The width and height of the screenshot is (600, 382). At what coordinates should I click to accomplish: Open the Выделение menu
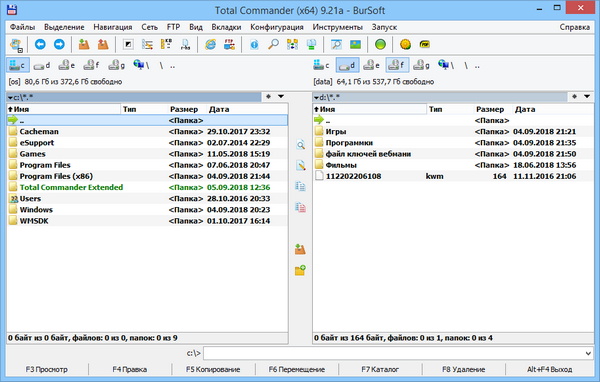[64, 27]
